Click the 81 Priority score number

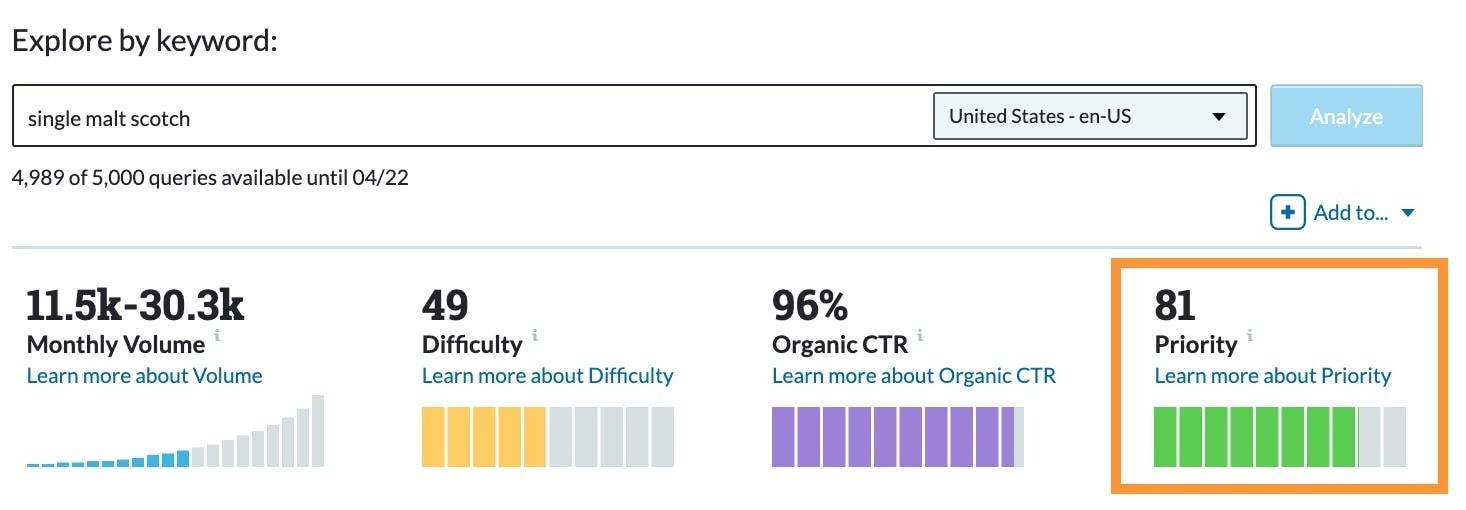point(1175,305)
